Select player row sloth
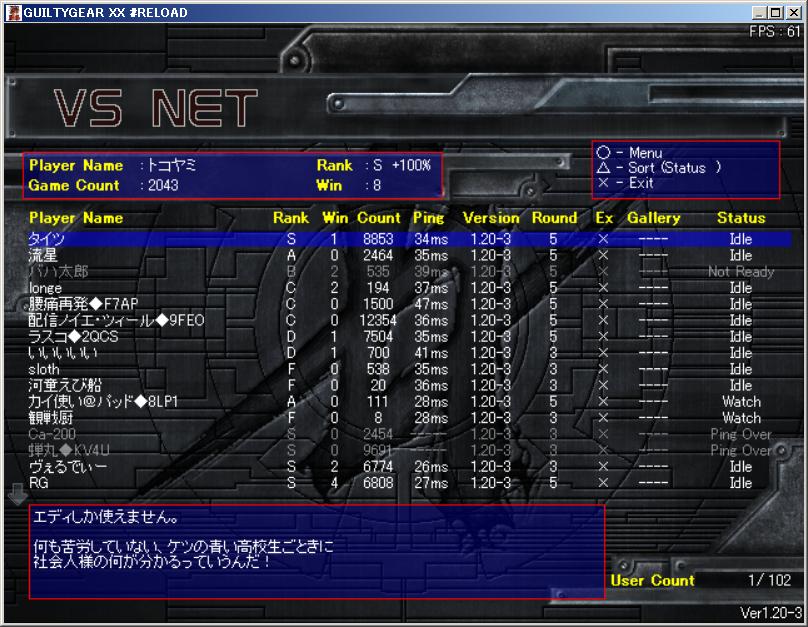This screenshot has height=627, width=808. [410, 369]
